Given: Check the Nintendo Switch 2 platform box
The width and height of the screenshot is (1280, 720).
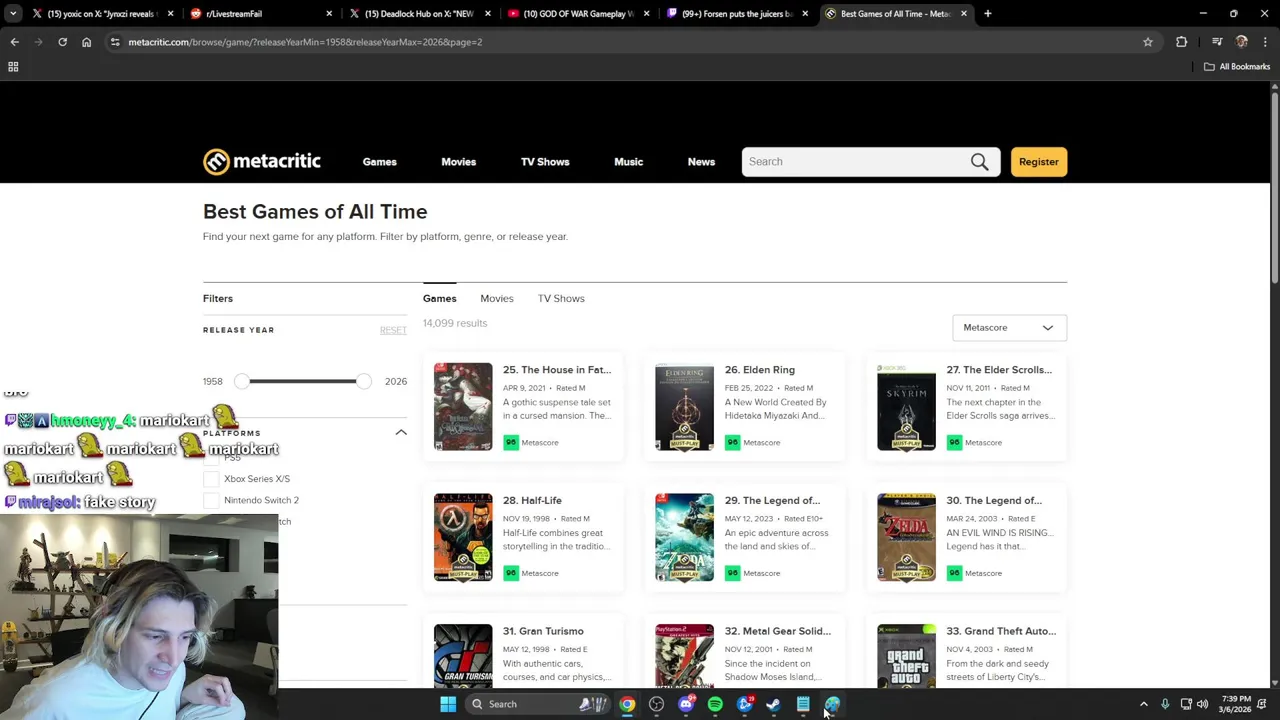Looking at the screenshot, I should click(x=211, y=500).
